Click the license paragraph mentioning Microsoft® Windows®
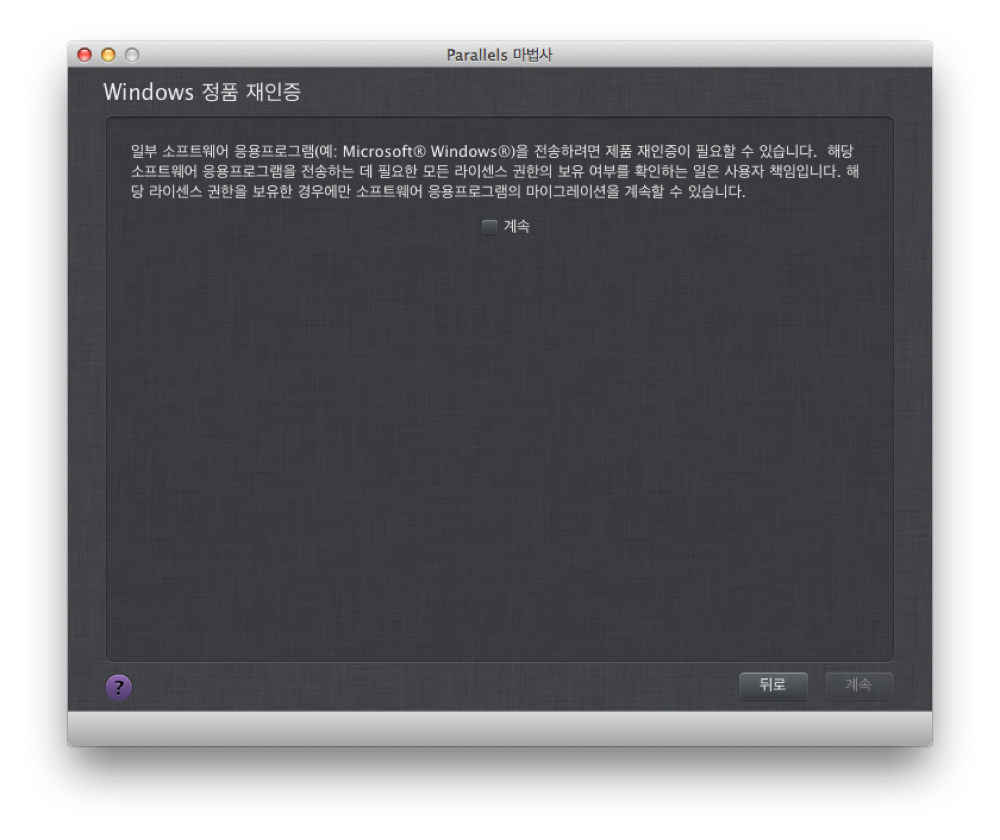 point(495,171)
